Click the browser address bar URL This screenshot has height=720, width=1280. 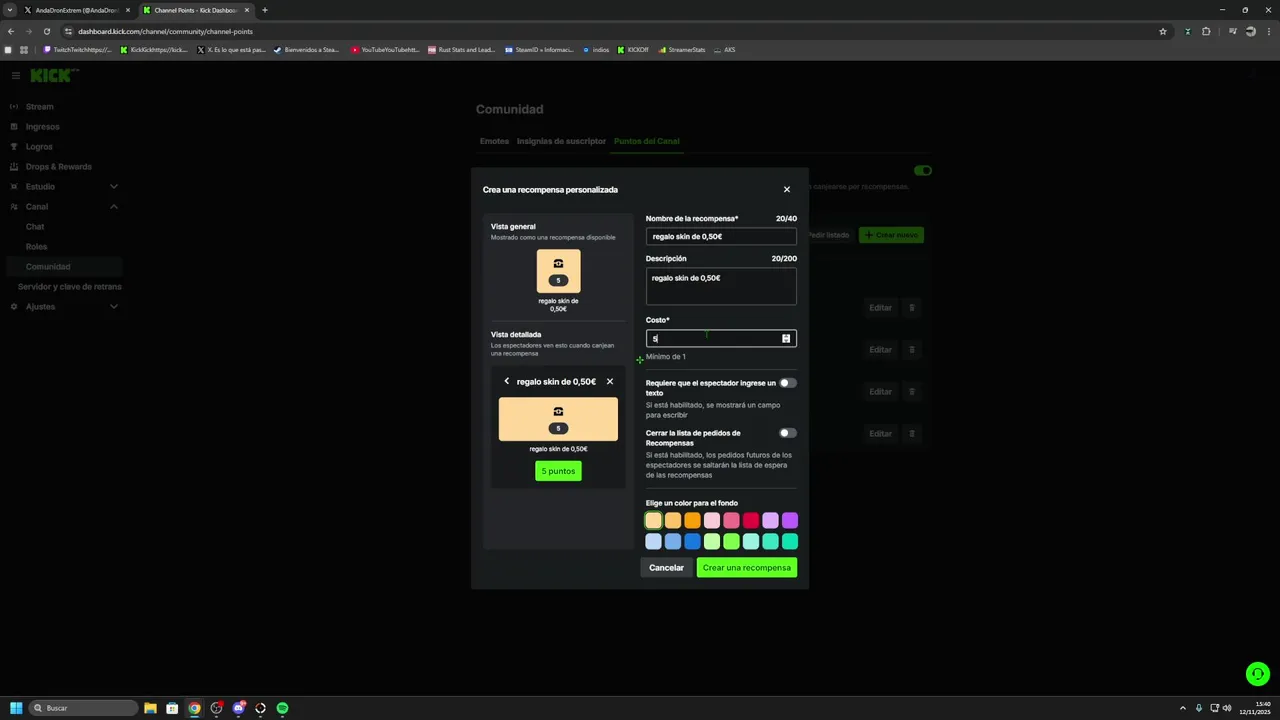click(165, 31)
